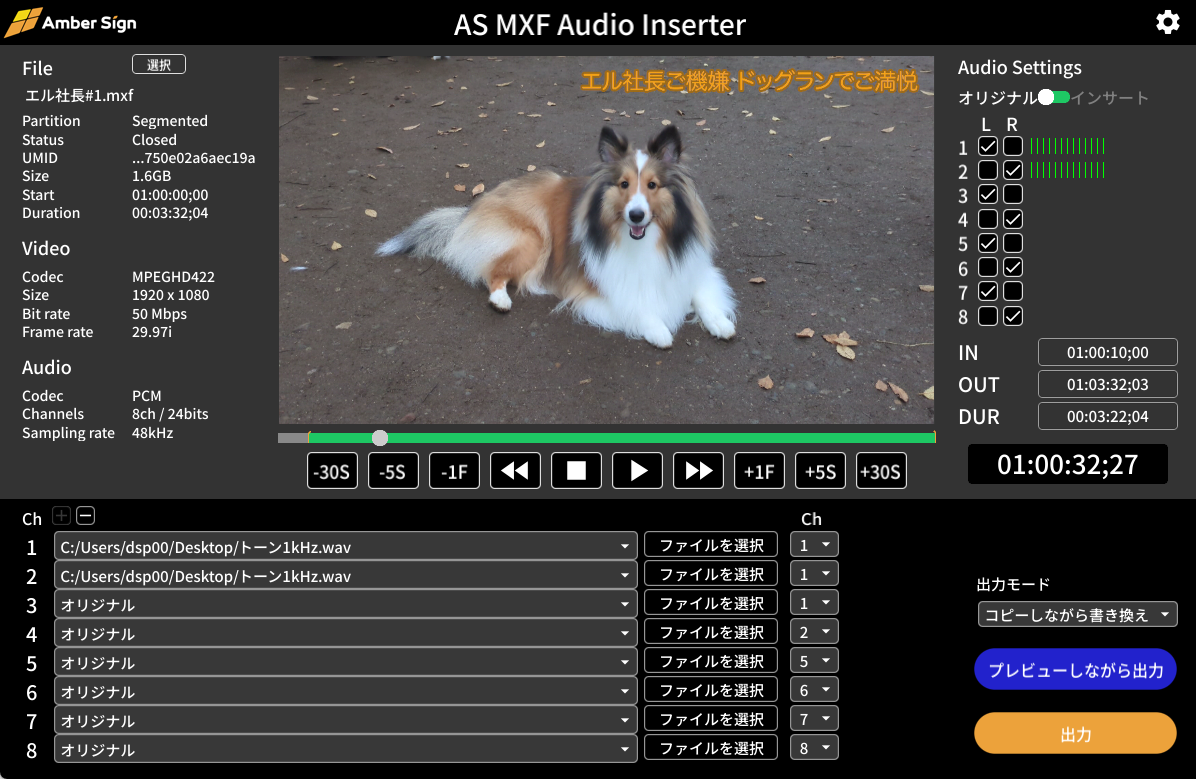
Task: Uncheck the L checkbox for audio channel 1
Action: pos(988,146)
